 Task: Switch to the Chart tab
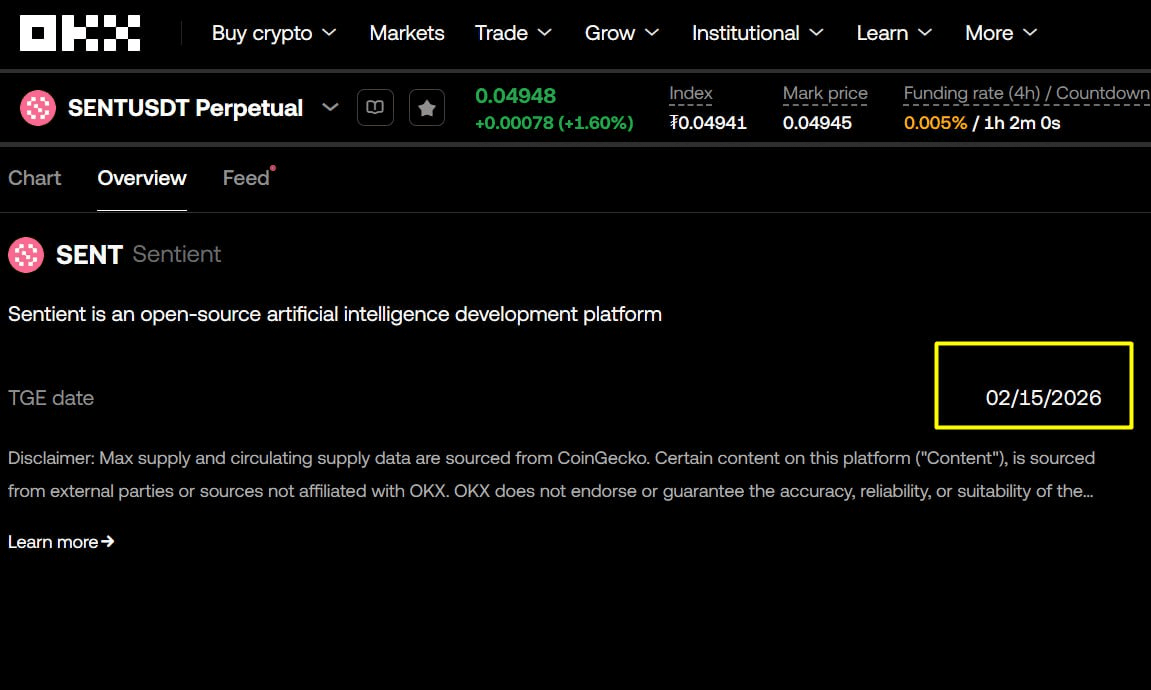[x=35, y=178]
